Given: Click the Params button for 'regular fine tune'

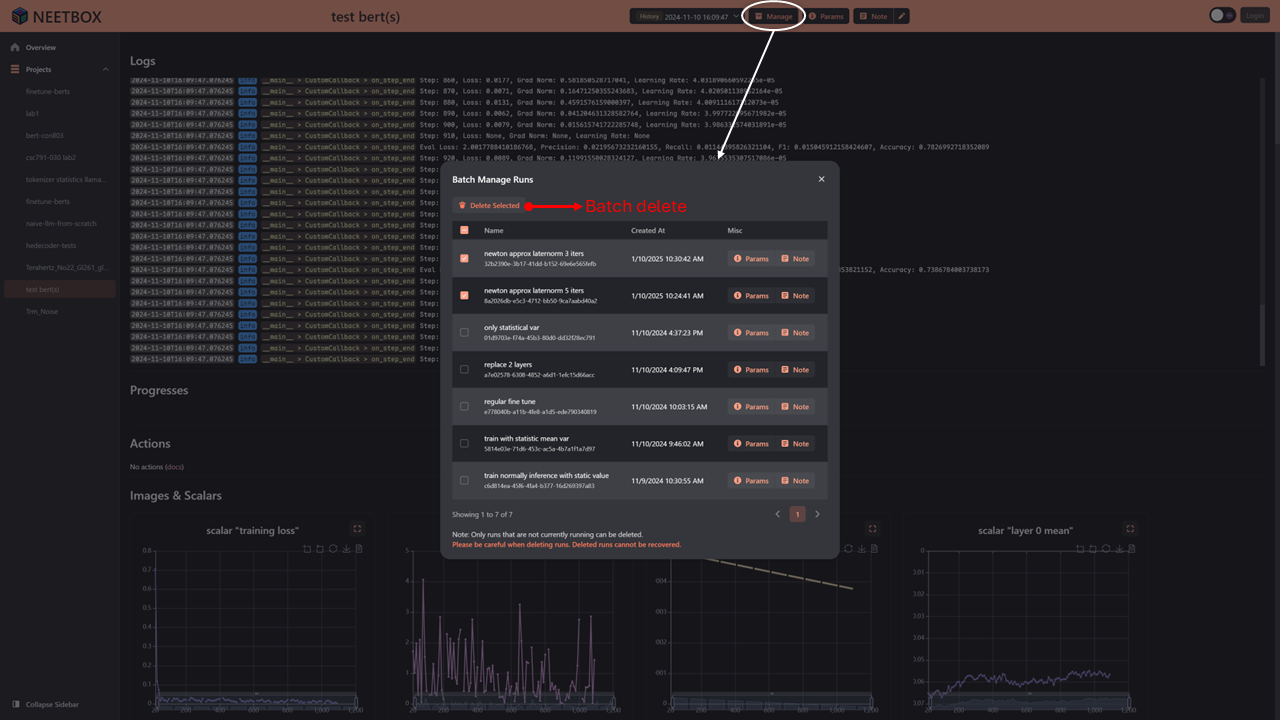Looking at the screenshot, I should pos(751,406).
